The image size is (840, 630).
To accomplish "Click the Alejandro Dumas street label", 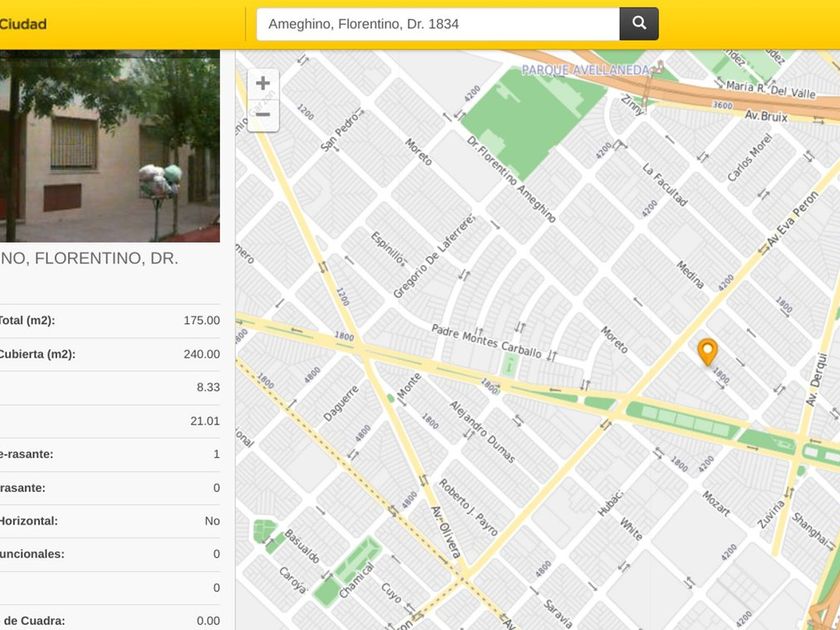I will (x=482, y=432).
